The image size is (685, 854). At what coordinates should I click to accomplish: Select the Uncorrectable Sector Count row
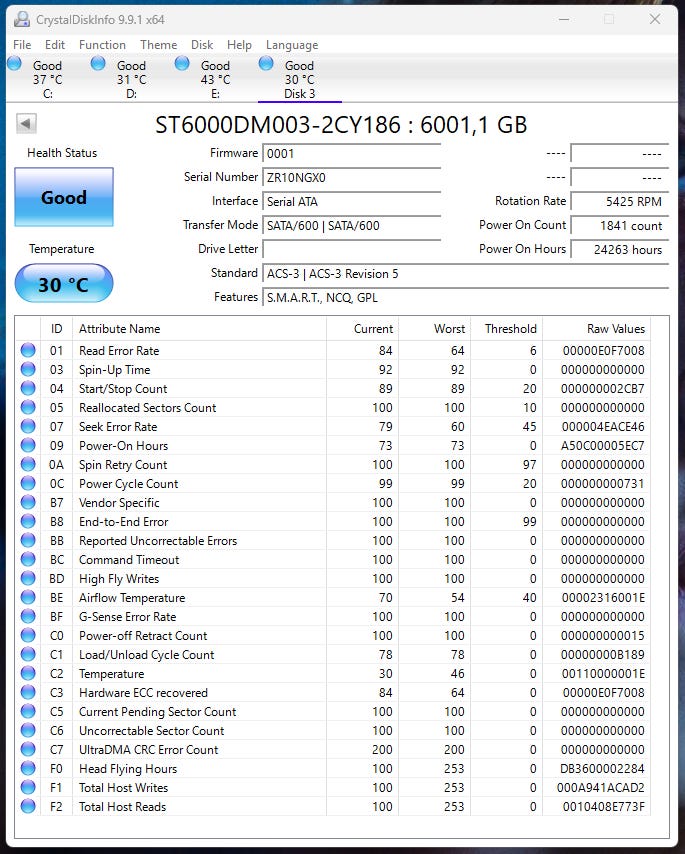pyautogui.click(x=333, y=730)
